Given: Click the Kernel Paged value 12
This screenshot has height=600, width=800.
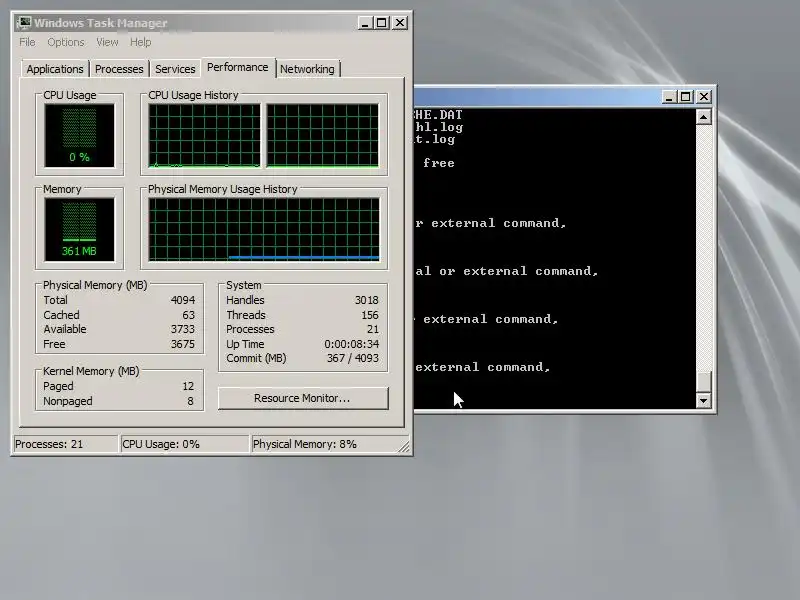Looking at the screenshot, I should [x=188, y=386].
